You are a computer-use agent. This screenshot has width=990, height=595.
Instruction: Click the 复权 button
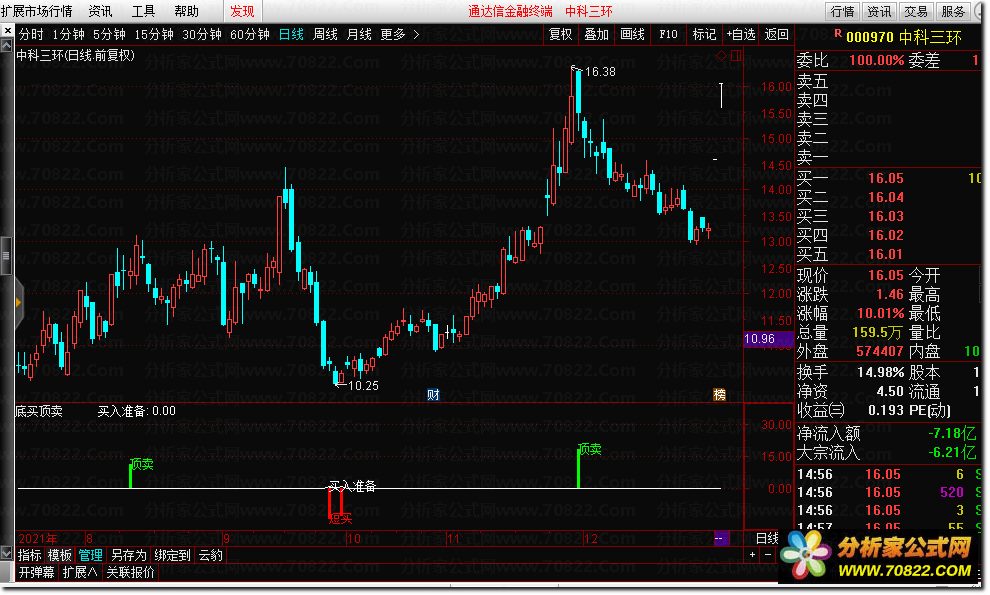click(561, 34)
